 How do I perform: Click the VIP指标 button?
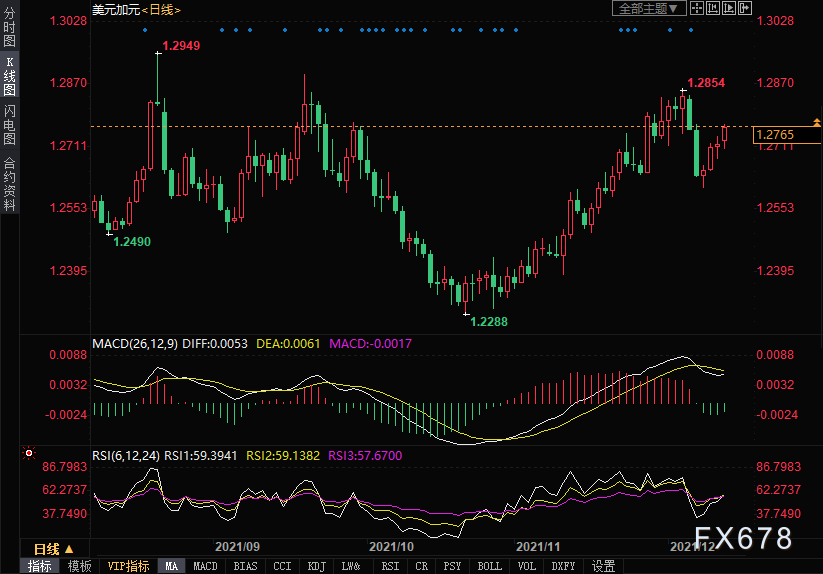click(x=128, y=566)
